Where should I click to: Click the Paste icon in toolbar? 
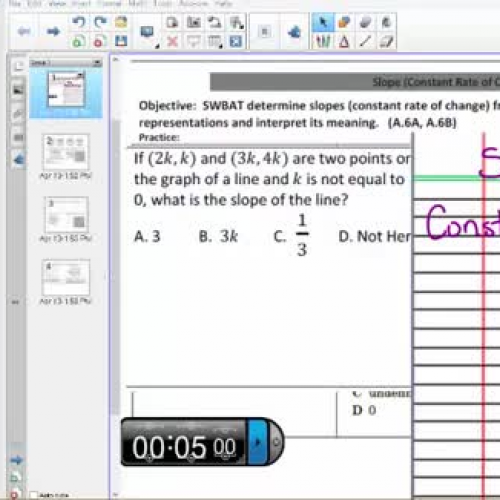pyautogui.click(x=172, y=23)
